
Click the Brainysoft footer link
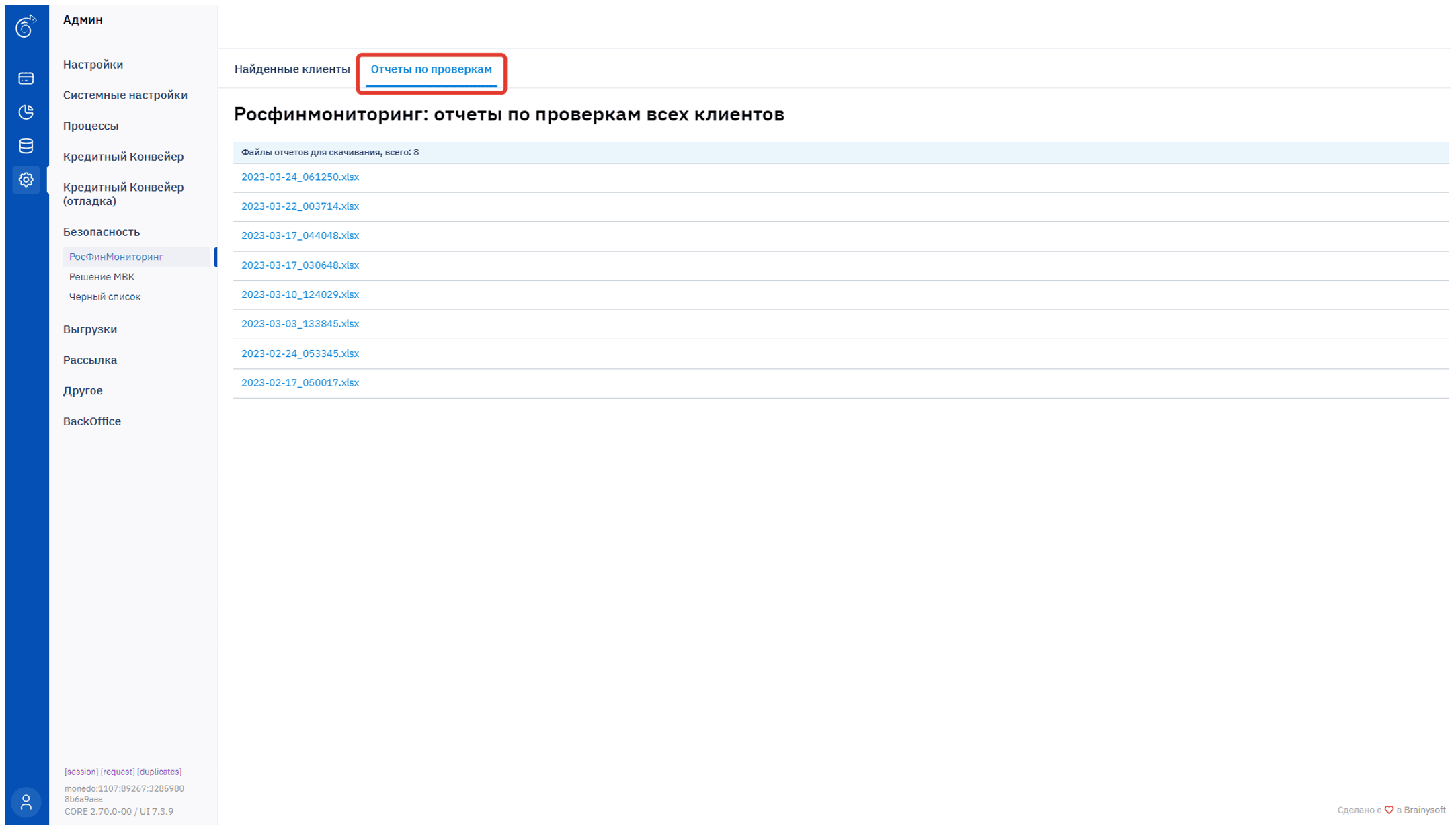click(1424, 810)
